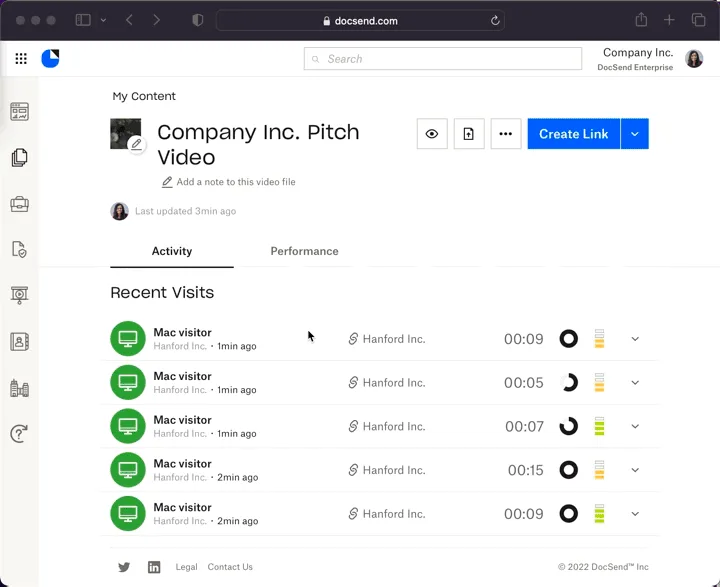Viewport: 720px width, 587px height.
Task: Toggle the Safari sidebar button
Action: point(83,20)
